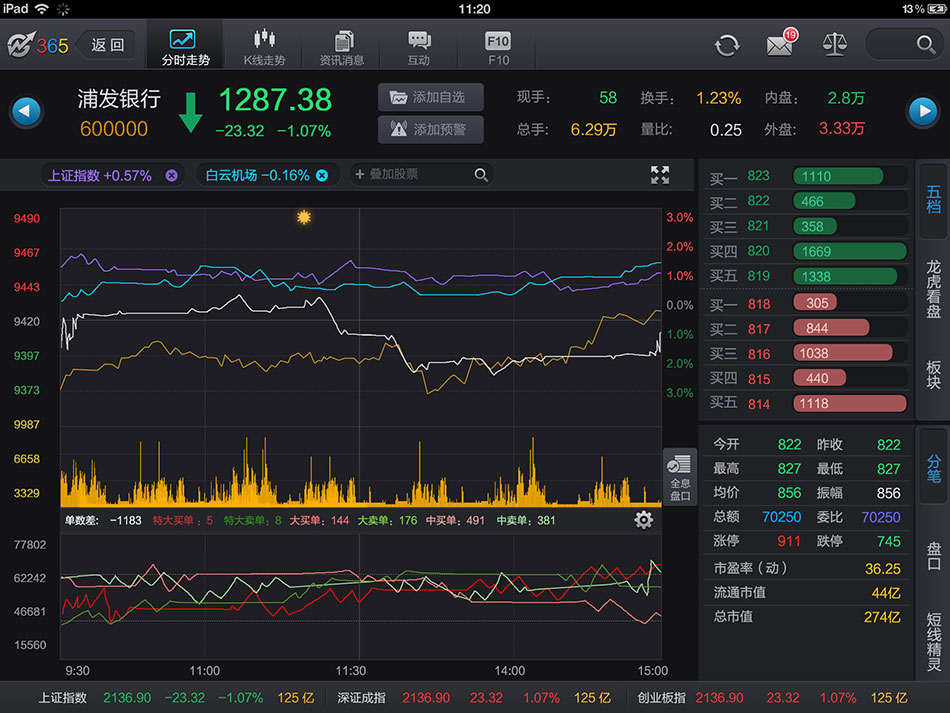Viewport: 950px width, 713px height.
Task: Click the 单数差 value -1183
Action: 125,520
